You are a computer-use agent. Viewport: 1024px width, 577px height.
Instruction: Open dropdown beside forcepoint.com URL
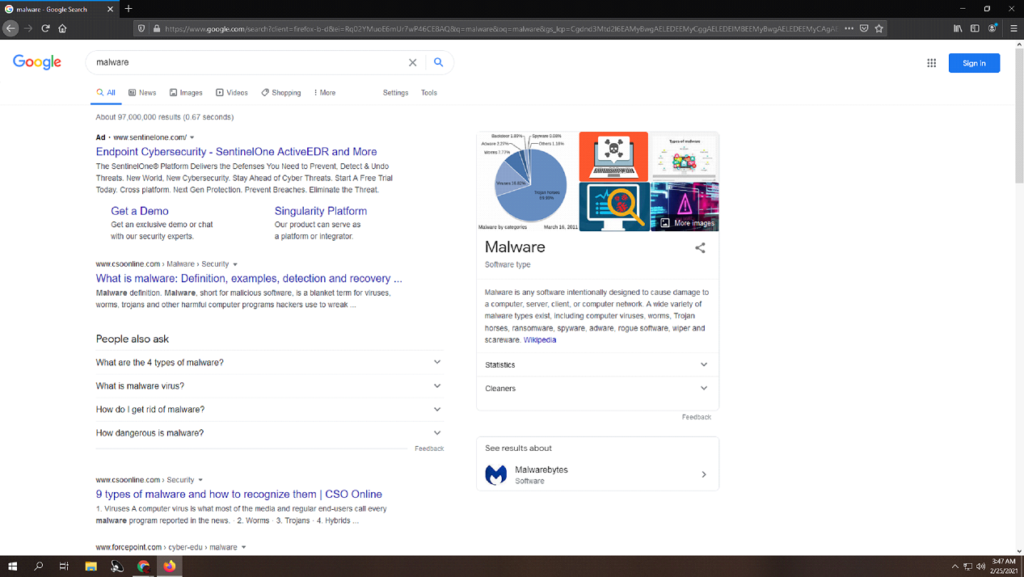coord(244,548)
